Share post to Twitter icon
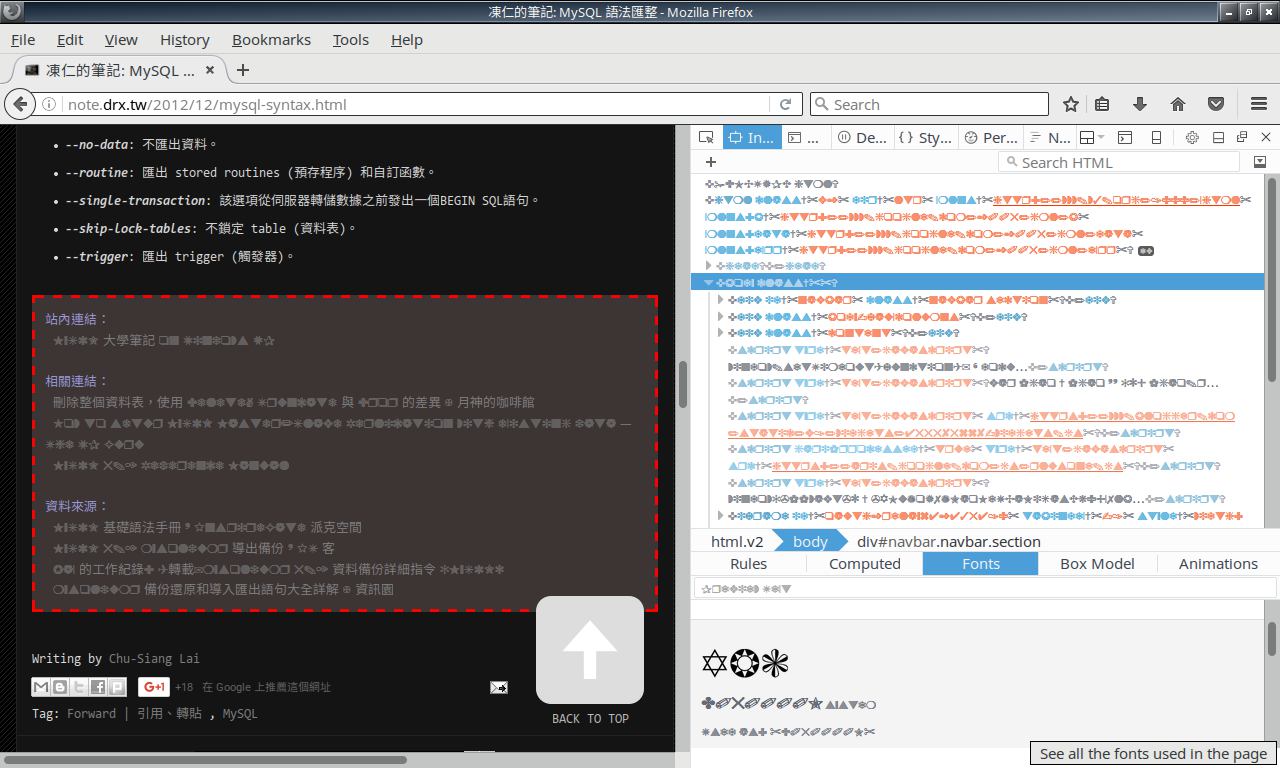The height and width of the screenshot is (768, 1280). point(78,687)
